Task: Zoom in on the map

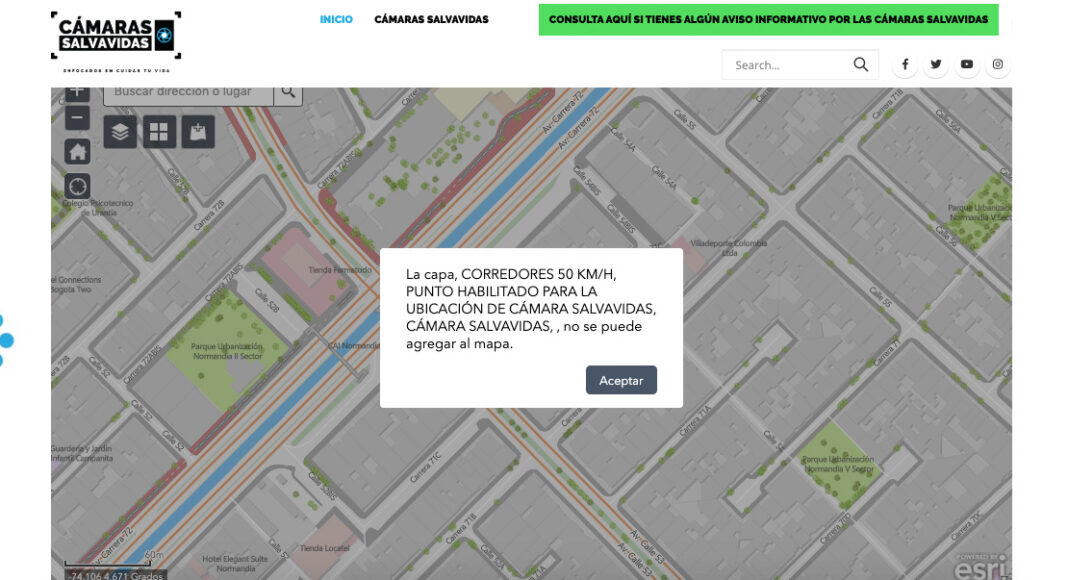Action: click(x=78, y=93)
